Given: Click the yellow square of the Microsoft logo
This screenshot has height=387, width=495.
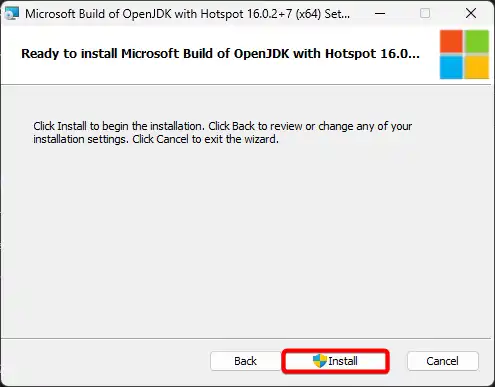Looking at the screenshot, I should tap(477, 67).
